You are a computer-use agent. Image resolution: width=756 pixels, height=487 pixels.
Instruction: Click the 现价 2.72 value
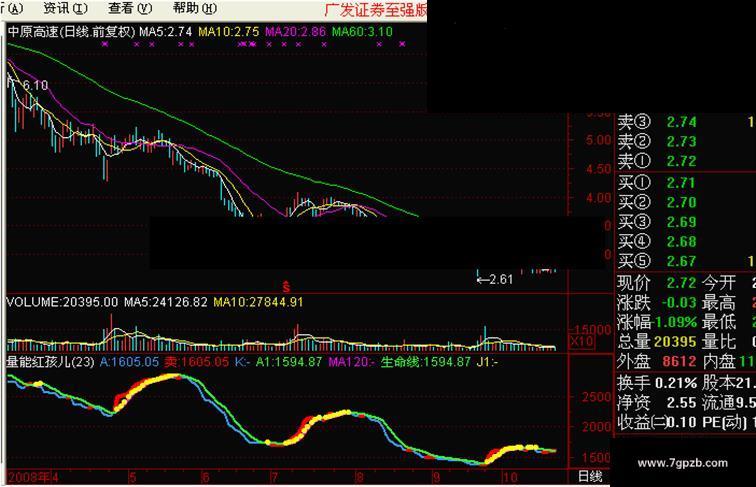[x=681, y=283]
